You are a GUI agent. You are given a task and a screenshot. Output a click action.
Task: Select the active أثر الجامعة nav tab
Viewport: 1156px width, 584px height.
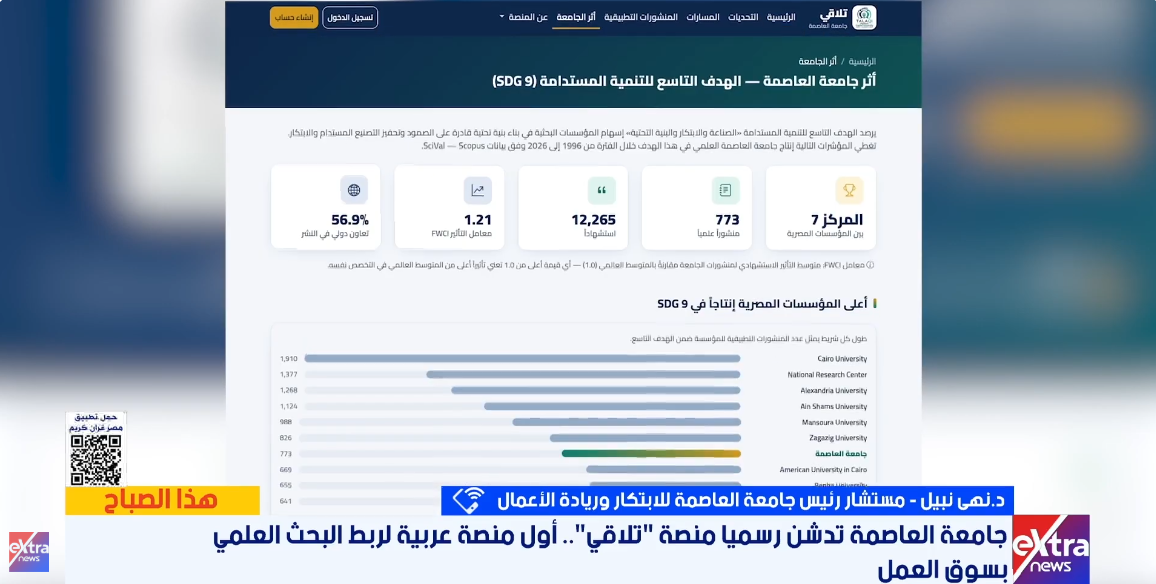pos(576,17)
